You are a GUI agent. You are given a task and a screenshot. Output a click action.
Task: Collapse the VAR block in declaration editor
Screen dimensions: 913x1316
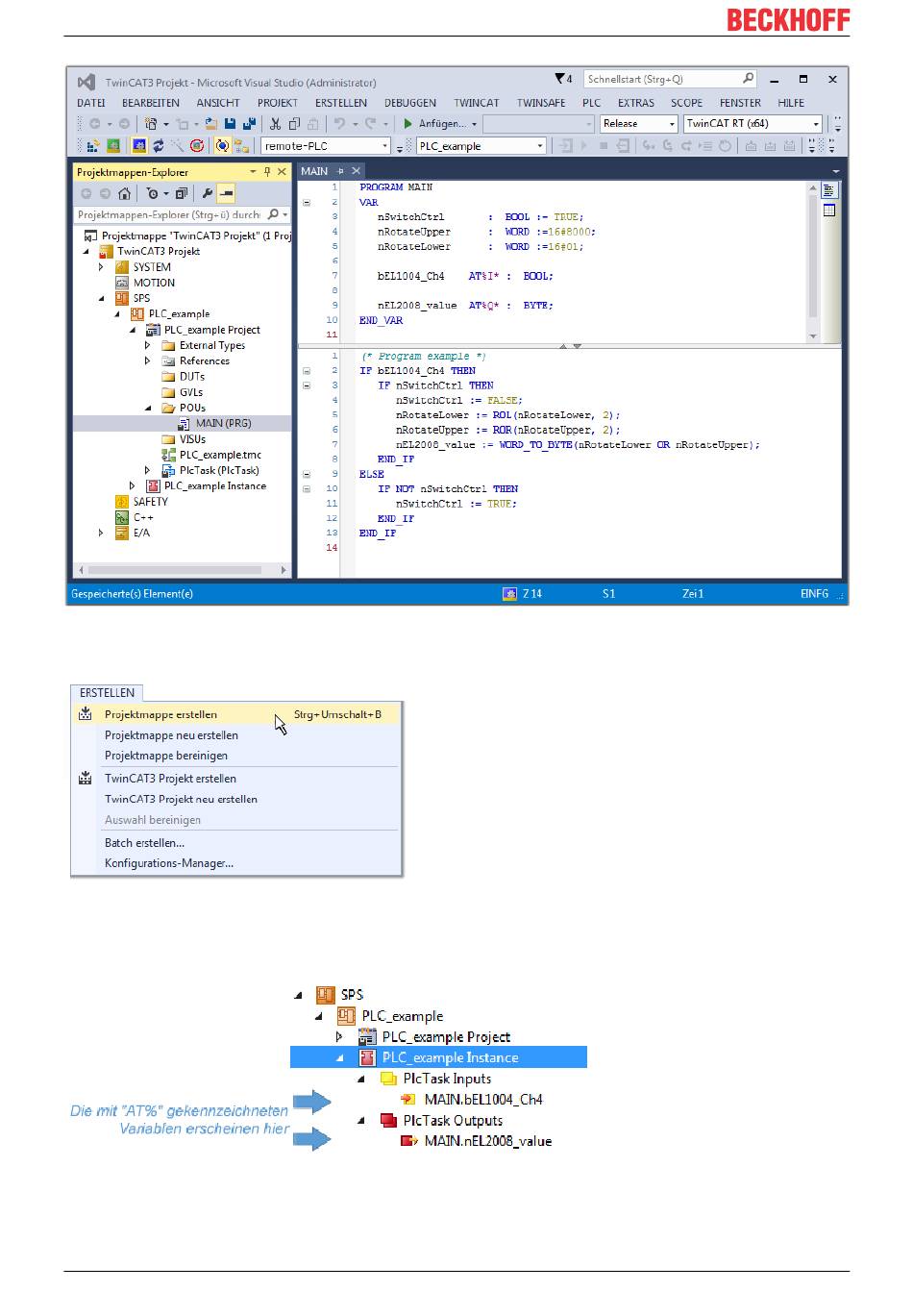[x=307, y=203]
